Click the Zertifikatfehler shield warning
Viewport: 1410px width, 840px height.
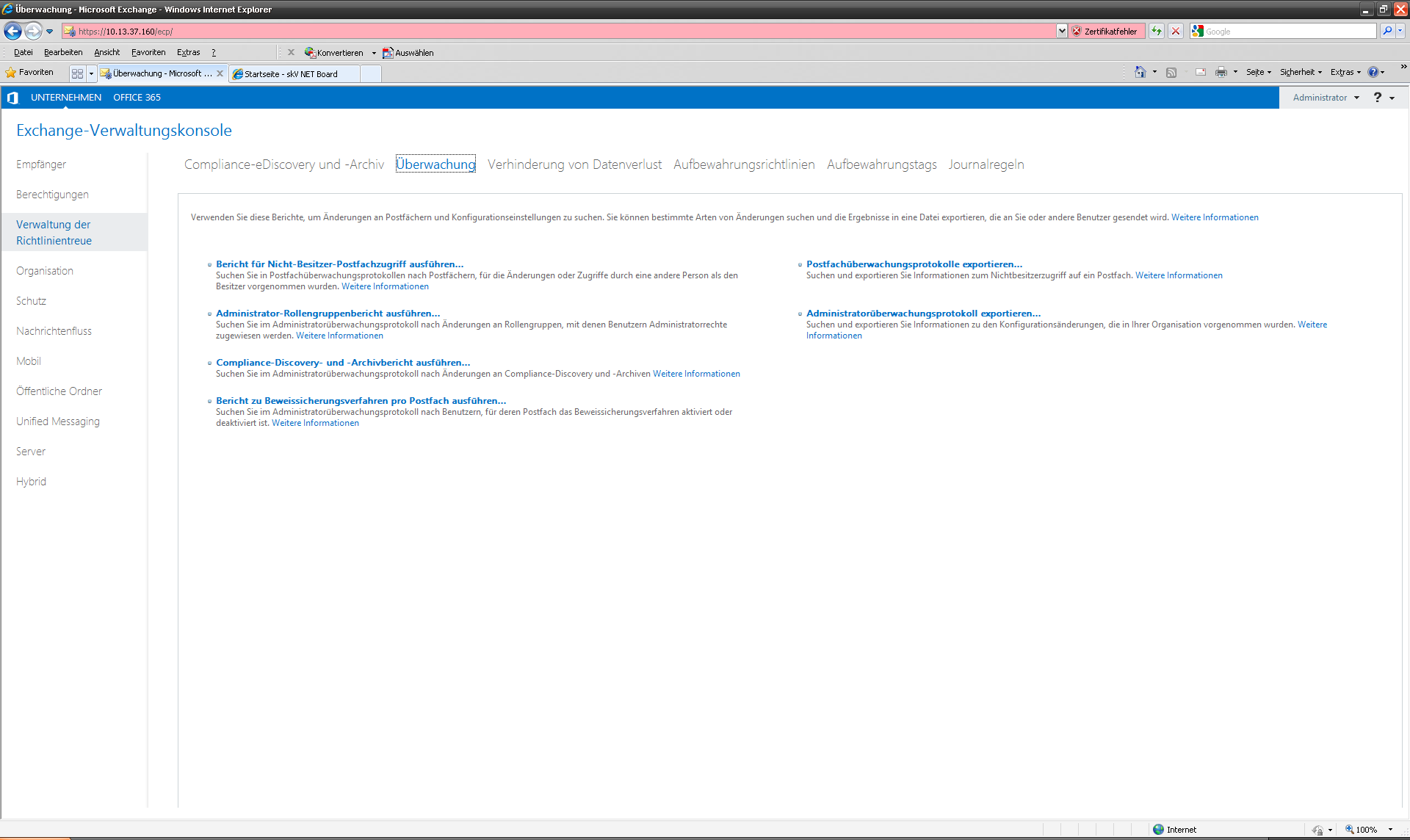(x=1105, y=31)
